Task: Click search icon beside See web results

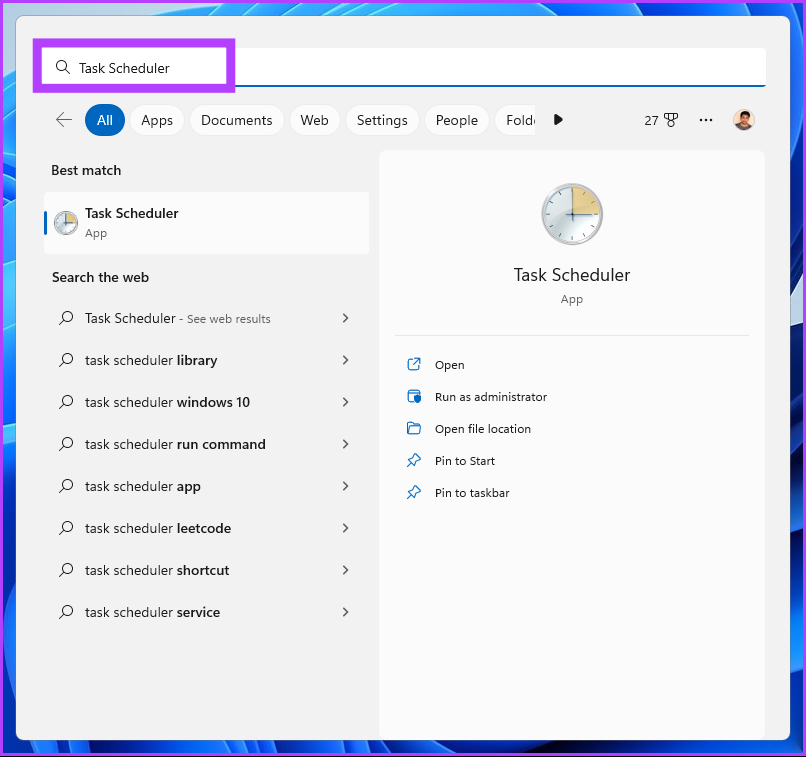Action: point(66,318)
